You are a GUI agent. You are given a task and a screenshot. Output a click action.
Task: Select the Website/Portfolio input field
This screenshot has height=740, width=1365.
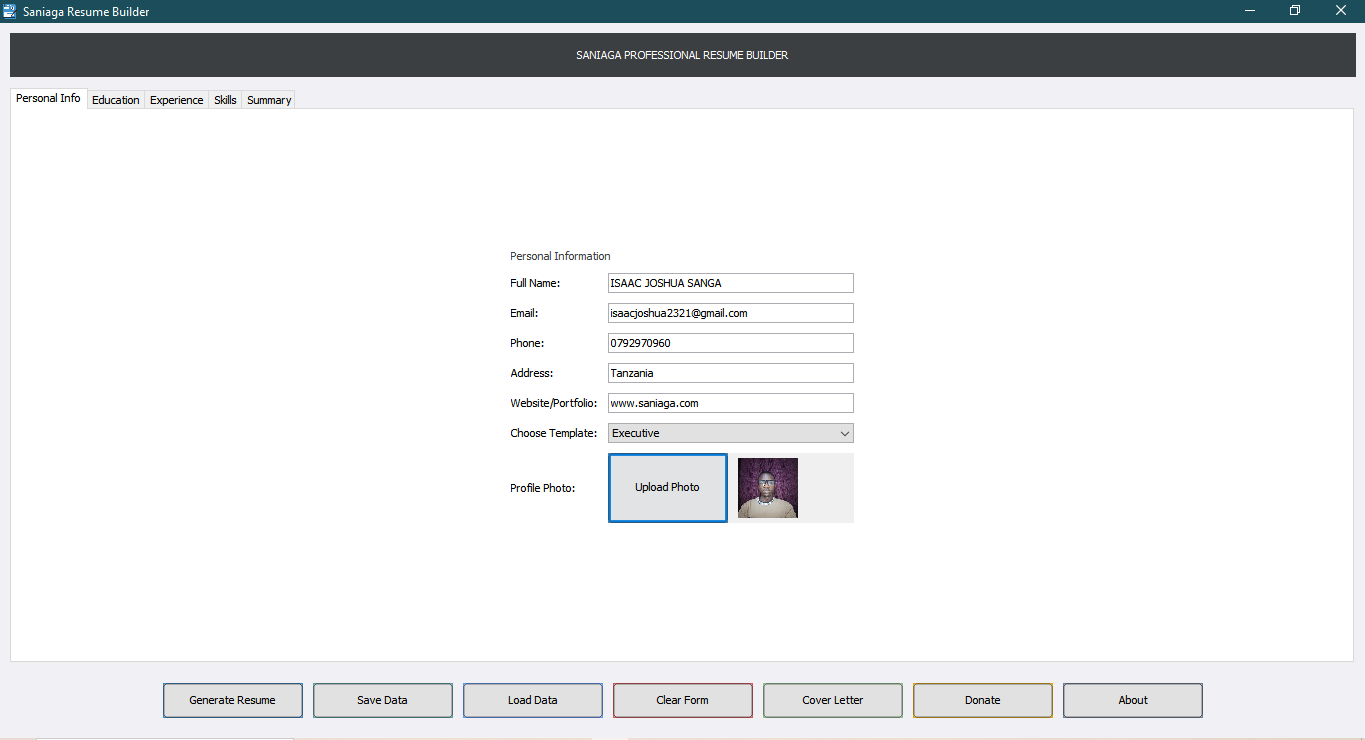point(731,403)
